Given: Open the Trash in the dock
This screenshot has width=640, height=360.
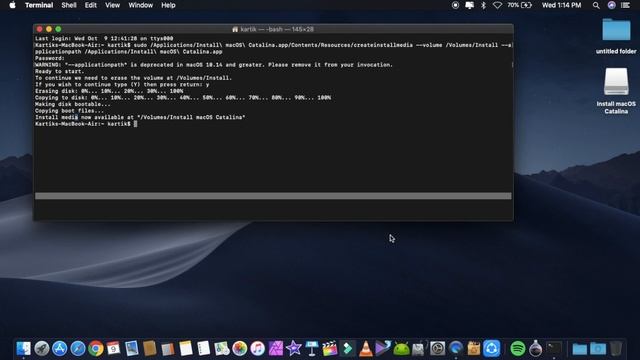Looking at the screenshot, I should [616, 349].
